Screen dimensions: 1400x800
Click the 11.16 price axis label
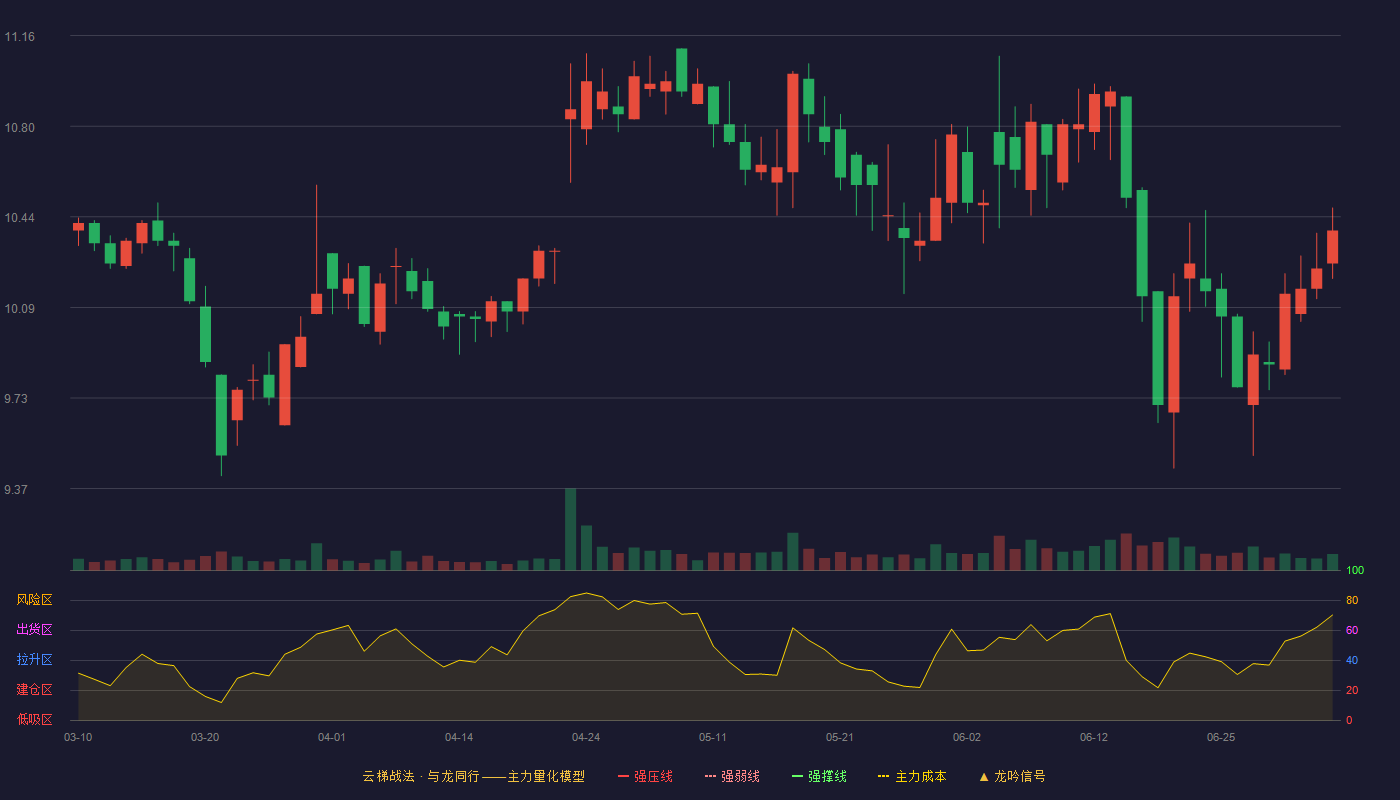pos(20,37)
